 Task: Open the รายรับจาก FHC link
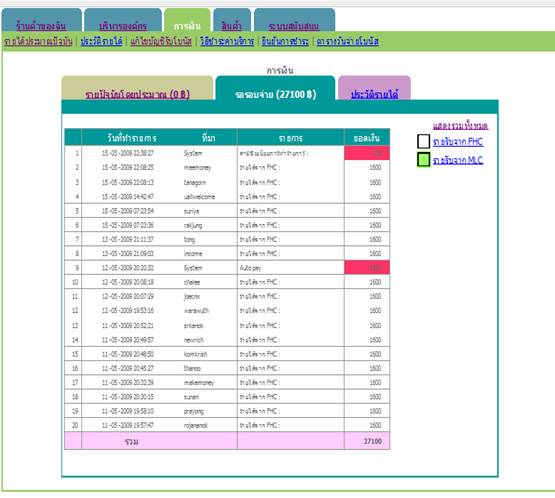pyautogui.click(x=458, y=142)
